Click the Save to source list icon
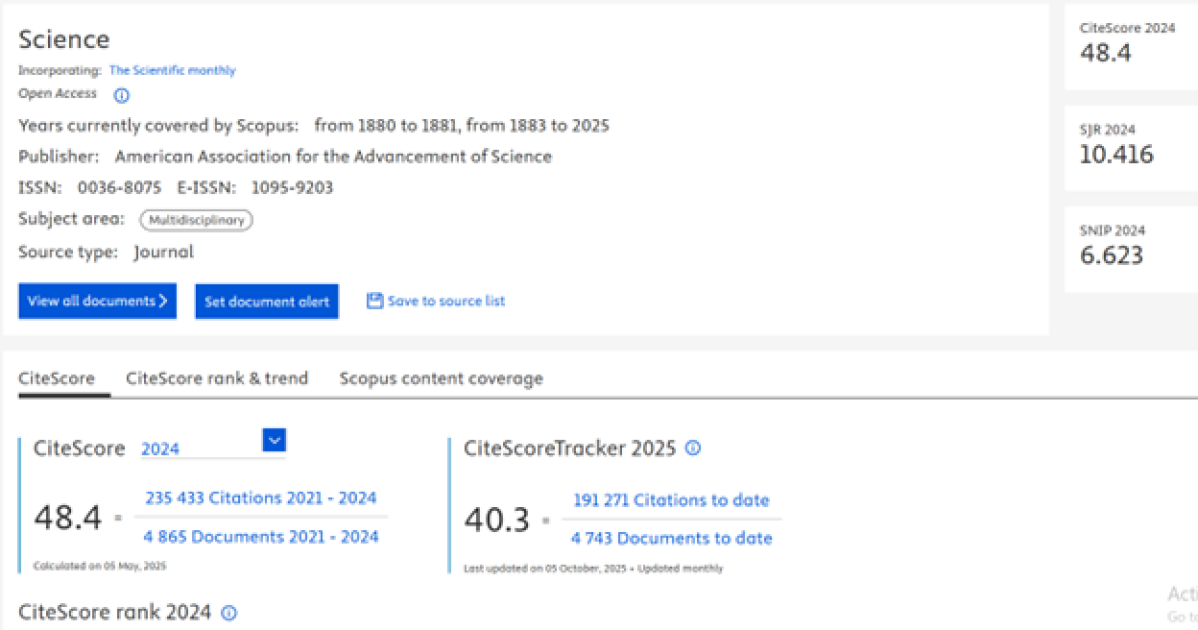 375,301
